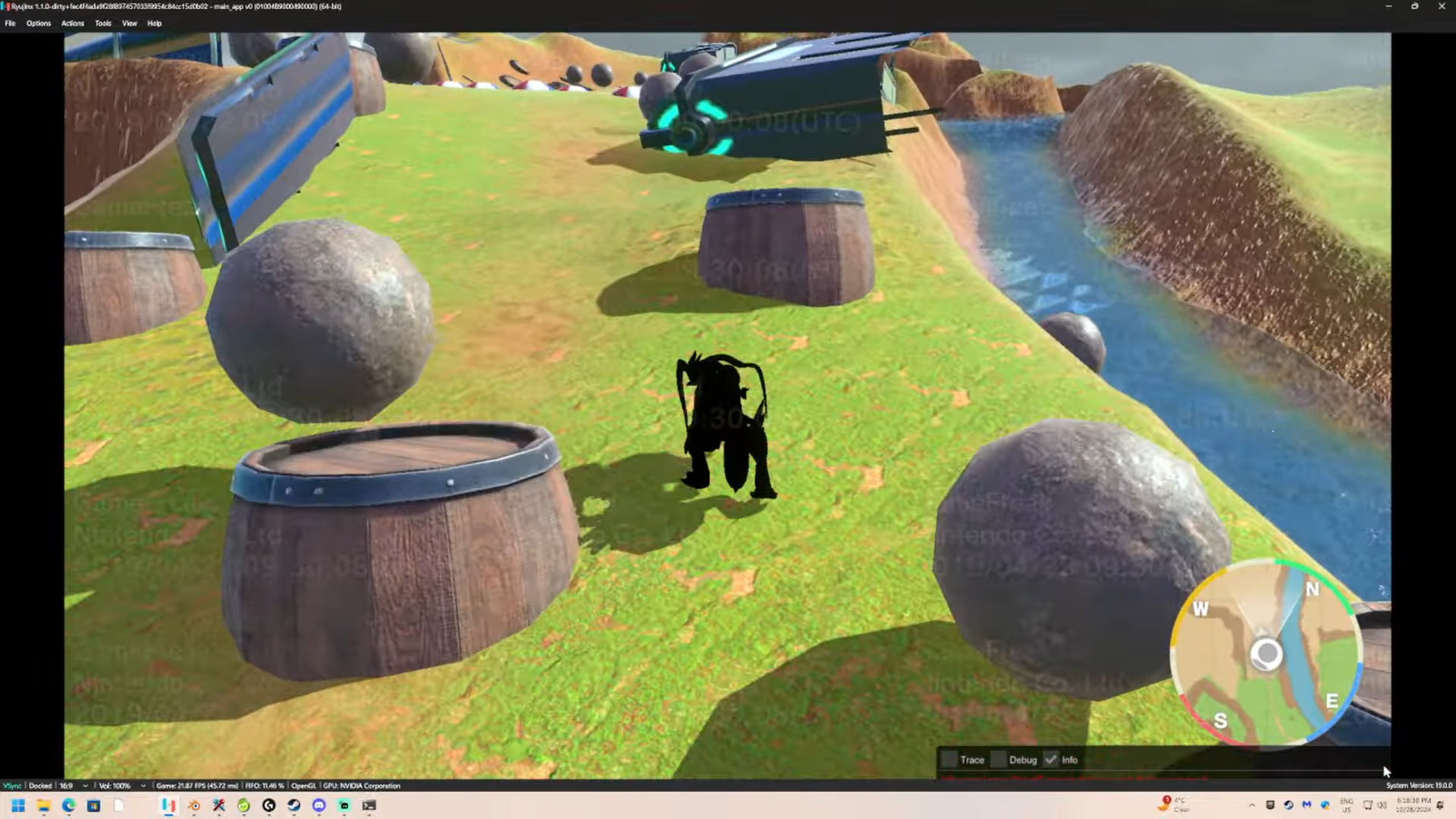Uncheck the Info log checkbox
The image size is (1456, 819).
pos(1050,759)
